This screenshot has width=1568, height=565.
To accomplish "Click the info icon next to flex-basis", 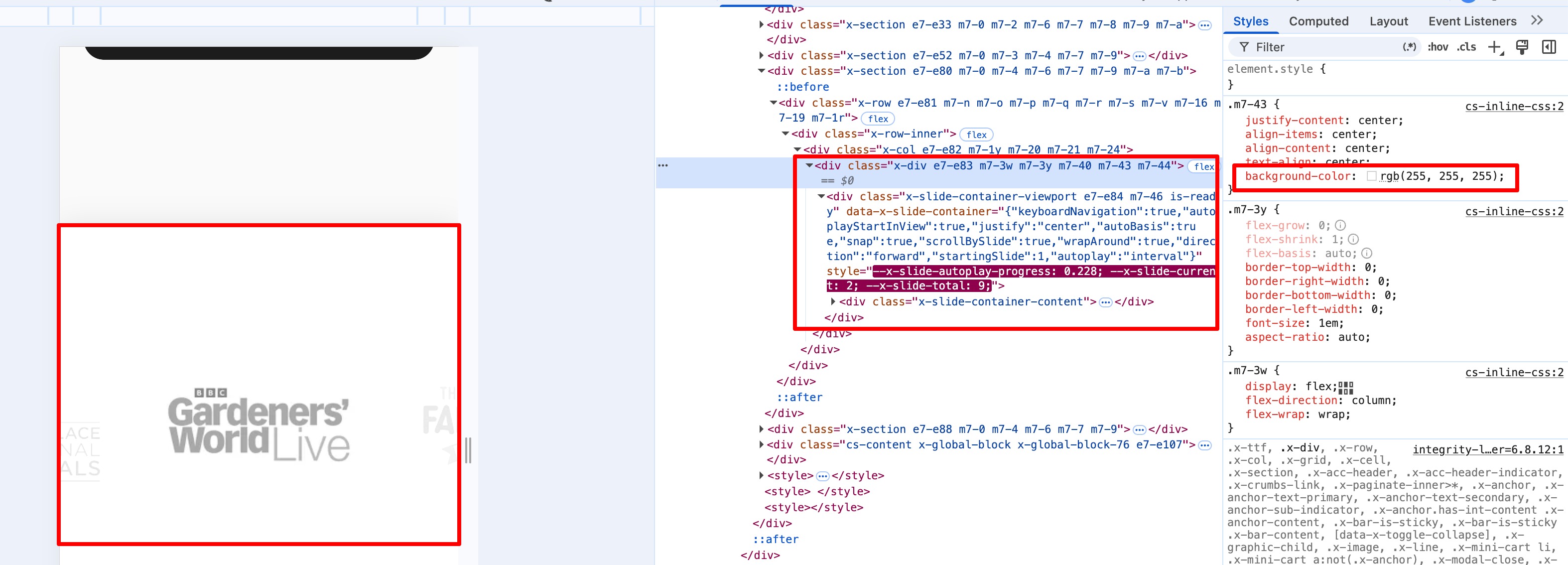I will (x=1367, y=253).
